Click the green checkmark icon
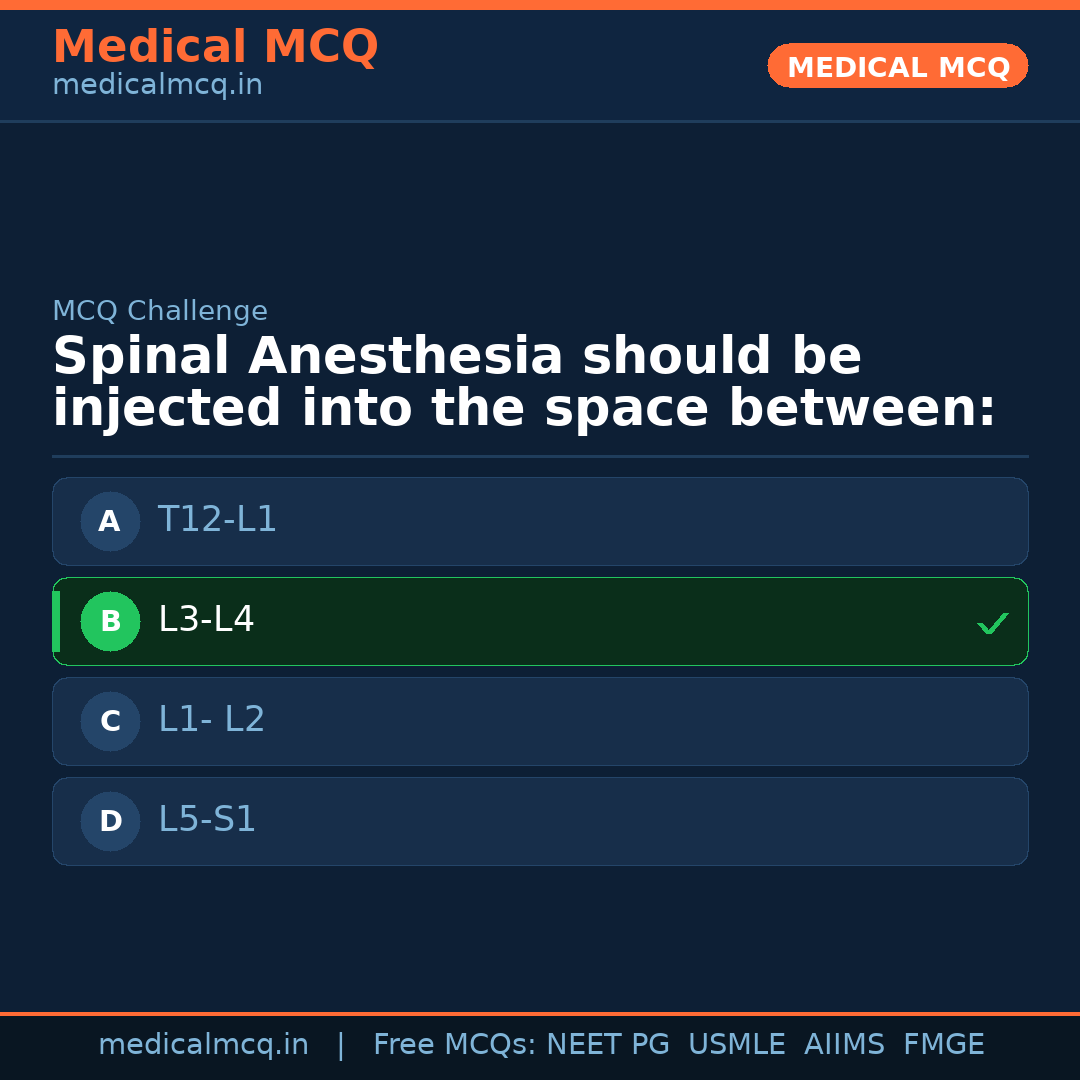This screenshot has width=1080, height=1080. pyautogui.click(x=992, y=623)
